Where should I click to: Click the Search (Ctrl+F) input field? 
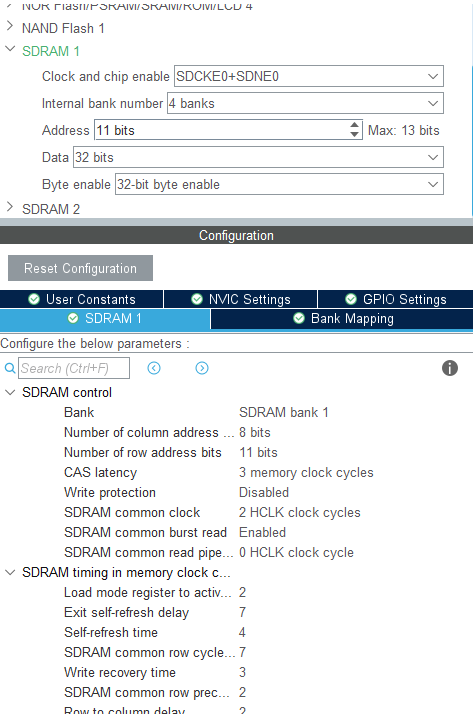tap(74, 368)
